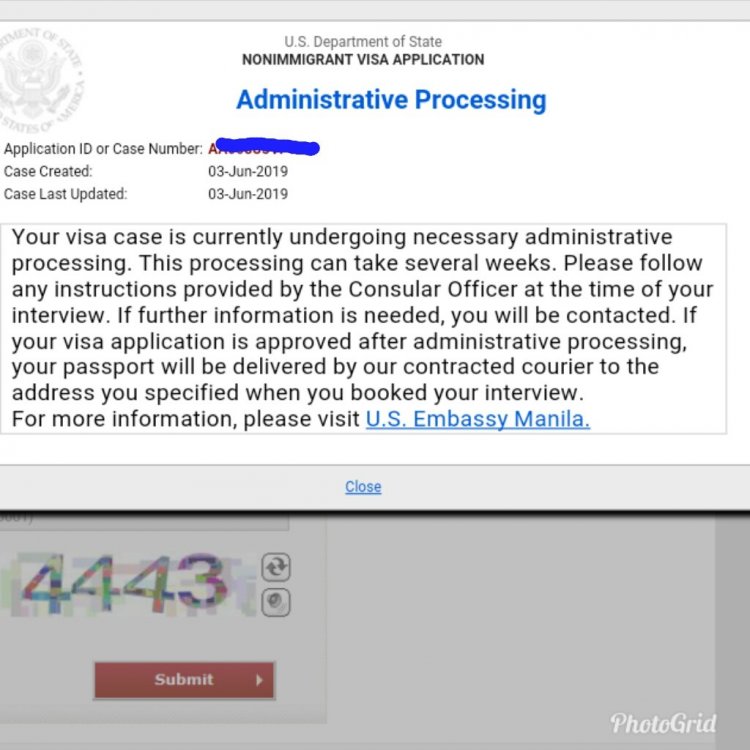This screenshot has width=750, height=750.
Task: Click the arrow on the Submit button
Action: (259, 680)
